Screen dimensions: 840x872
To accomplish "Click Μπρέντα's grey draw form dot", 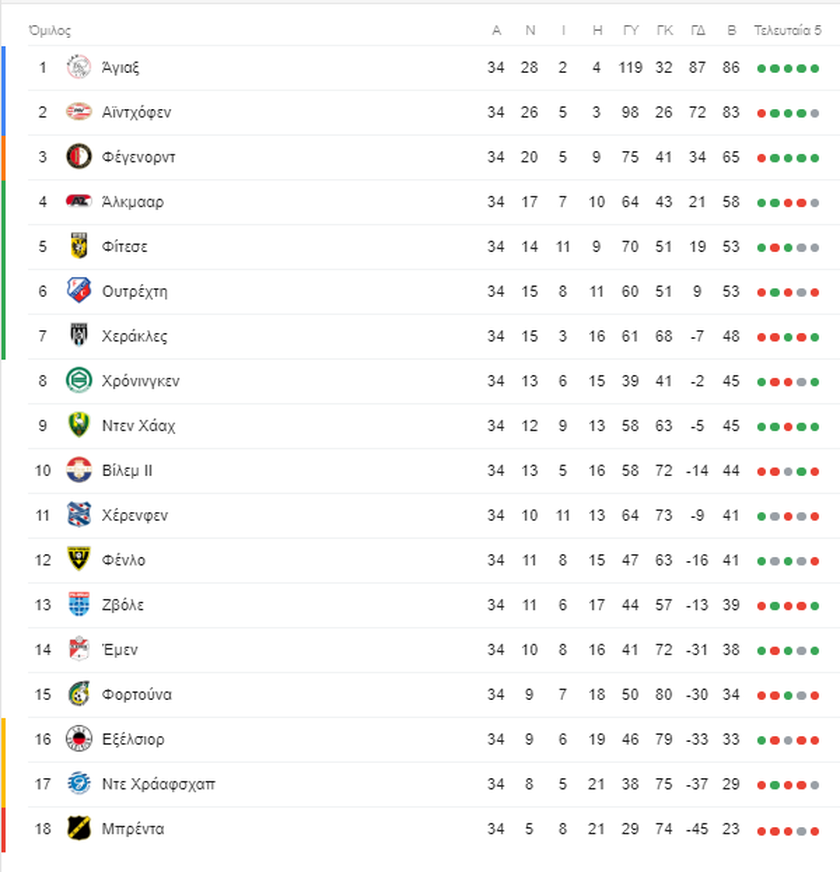I will (801, 831).
